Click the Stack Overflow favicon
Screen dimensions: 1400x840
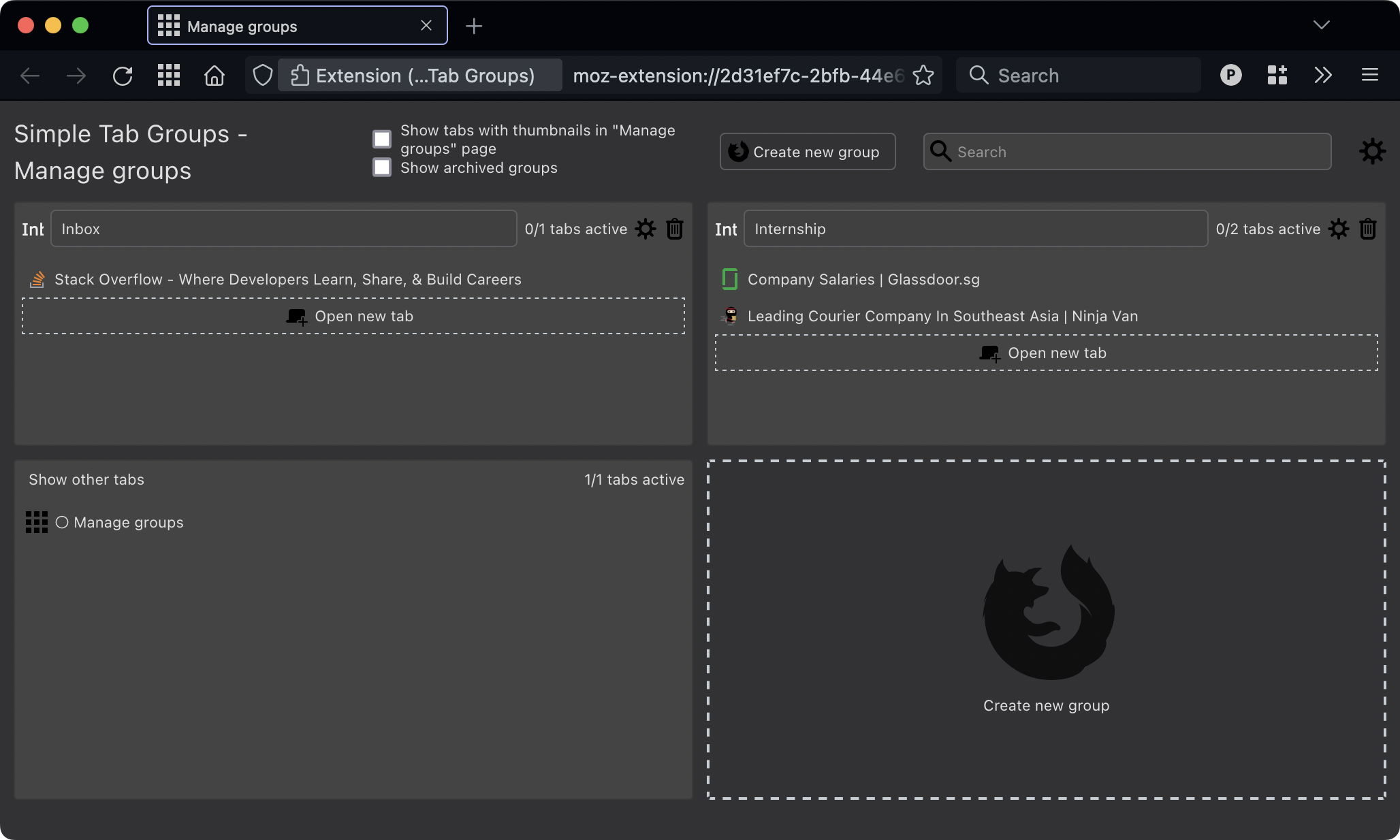(x=37, y=279)
